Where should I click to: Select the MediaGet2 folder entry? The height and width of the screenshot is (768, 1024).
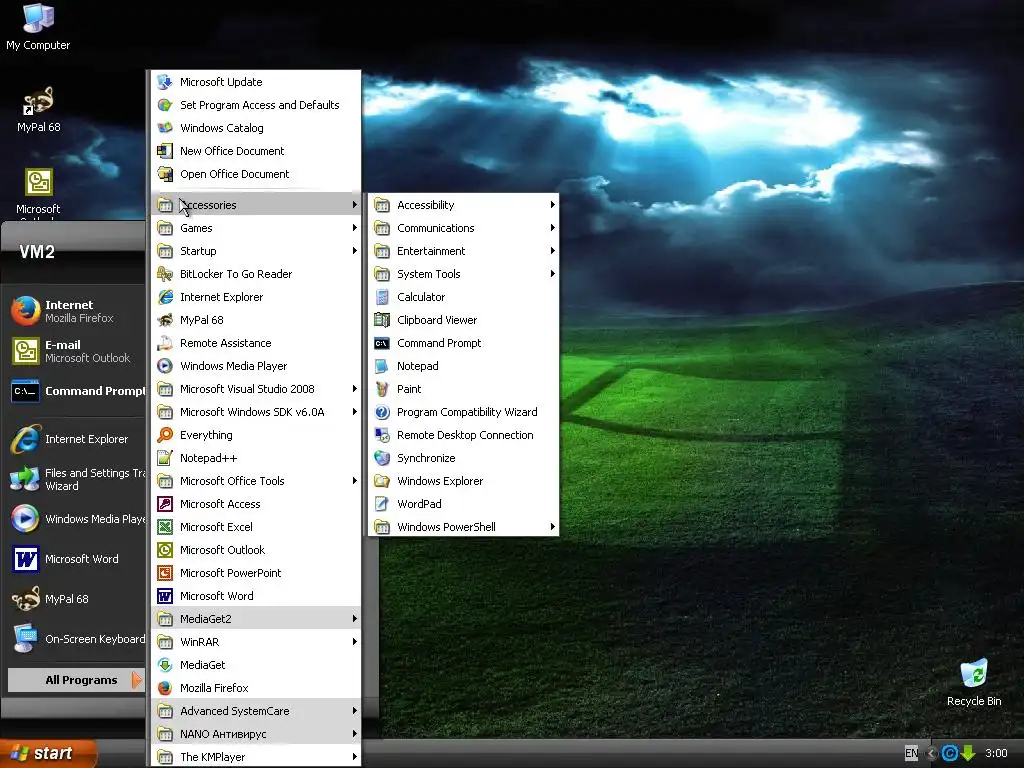(256, 619)
